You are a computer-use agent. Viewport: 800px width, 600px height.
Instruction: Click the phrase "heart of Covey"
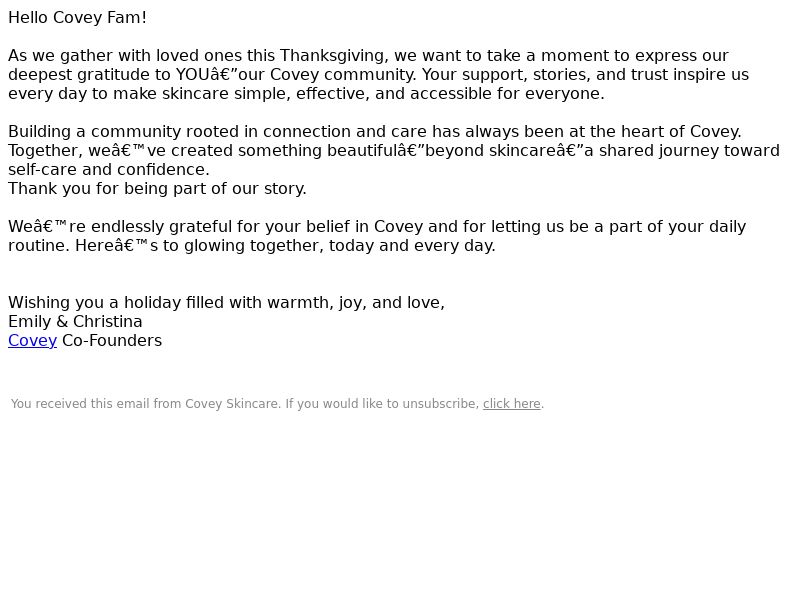coord(680,132)
